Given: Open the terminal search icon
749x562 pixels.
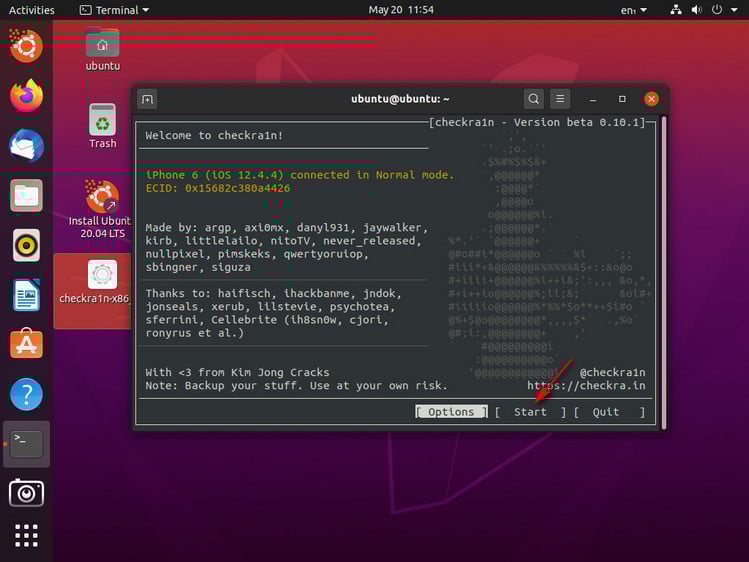Looking at the screenshot, I should coord(534,99).
